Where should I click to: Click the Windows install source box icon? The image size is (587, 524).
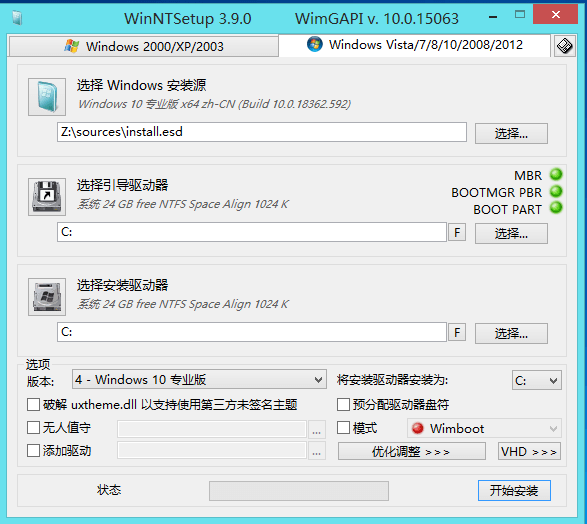[47, 97]
